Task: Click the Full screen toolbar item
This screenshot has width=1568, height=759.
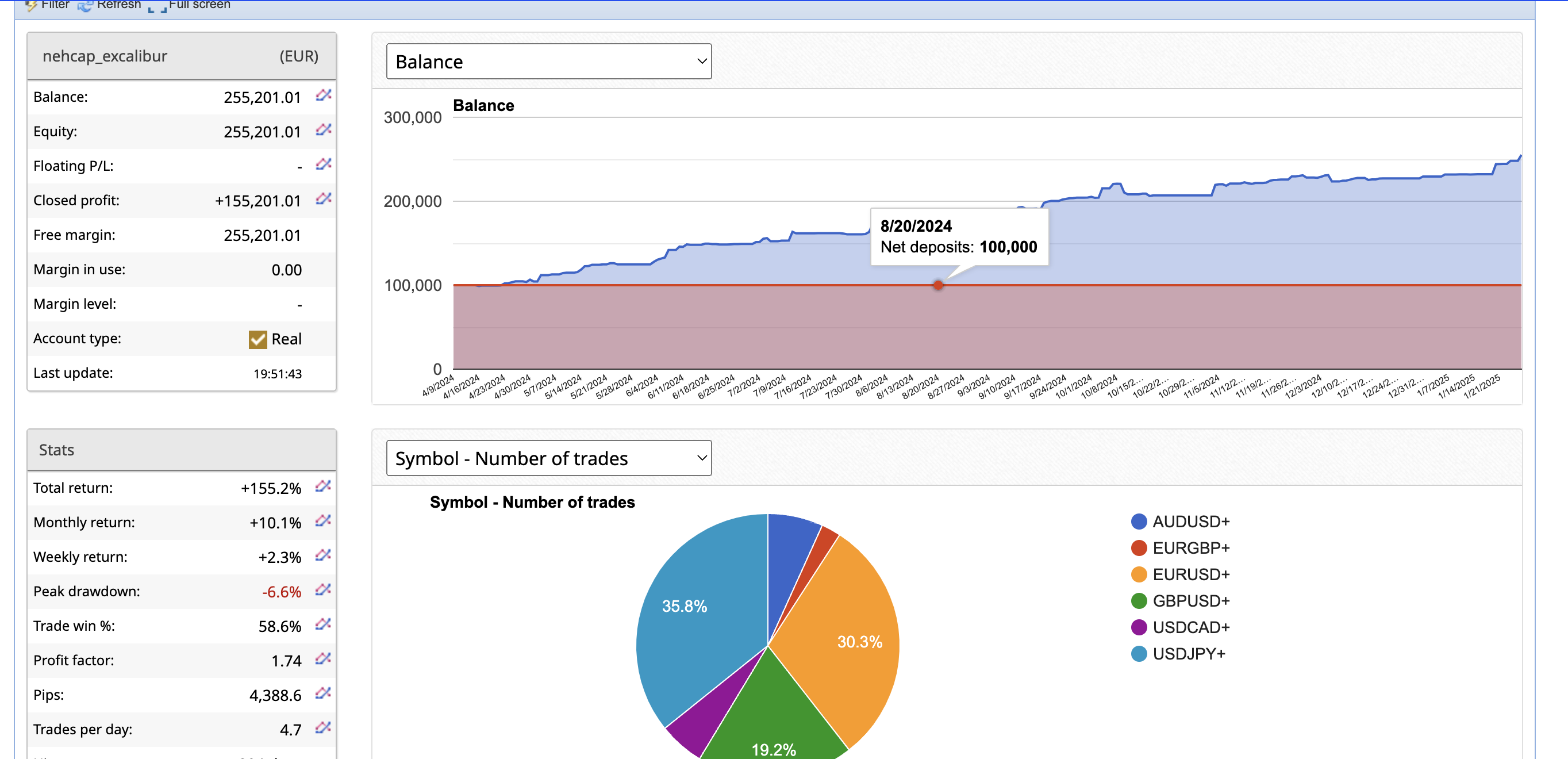Action: coord(190,5)
